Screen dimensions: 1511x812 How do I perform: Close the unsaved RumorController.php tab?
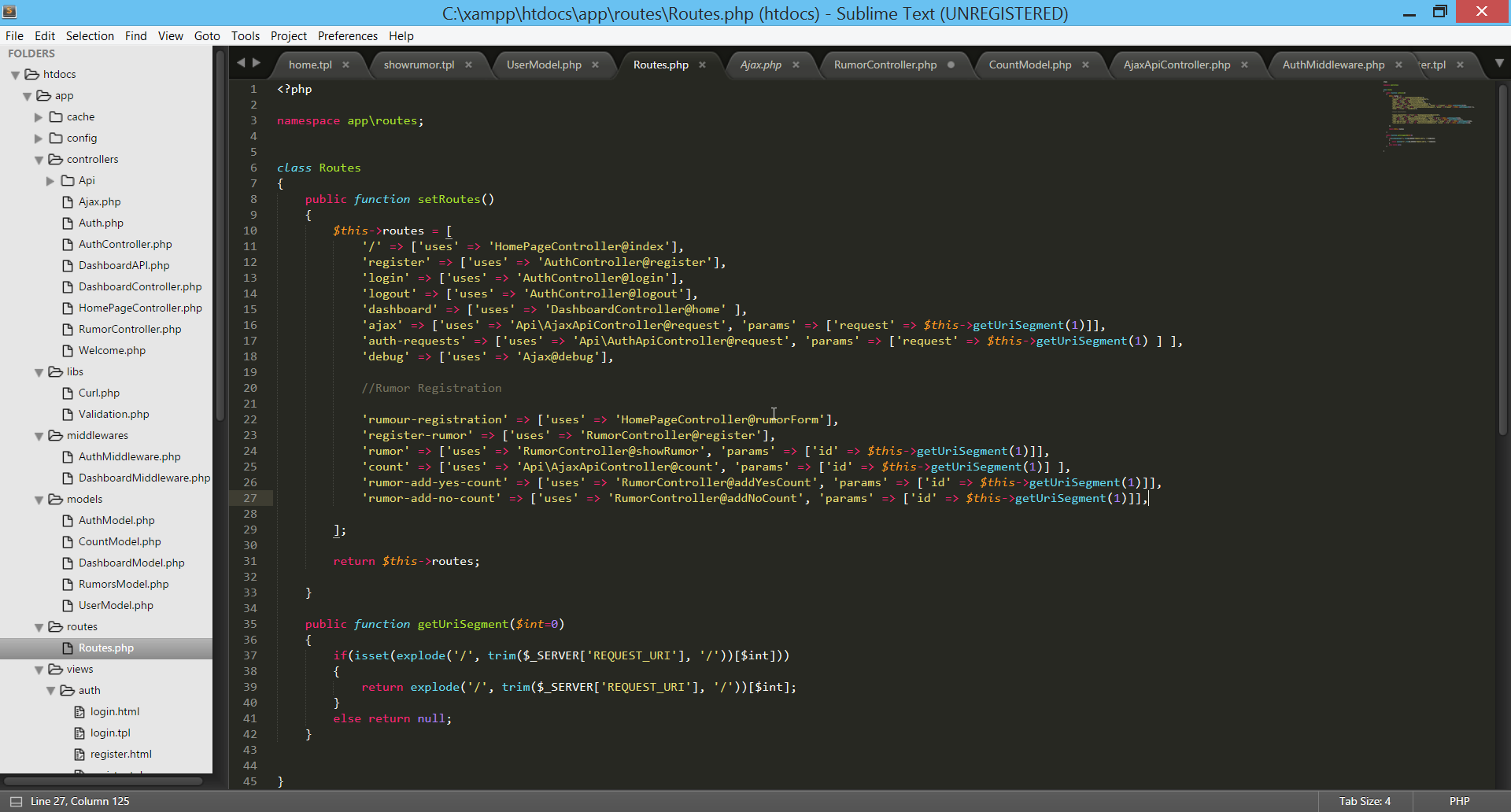tap(951, 65)
